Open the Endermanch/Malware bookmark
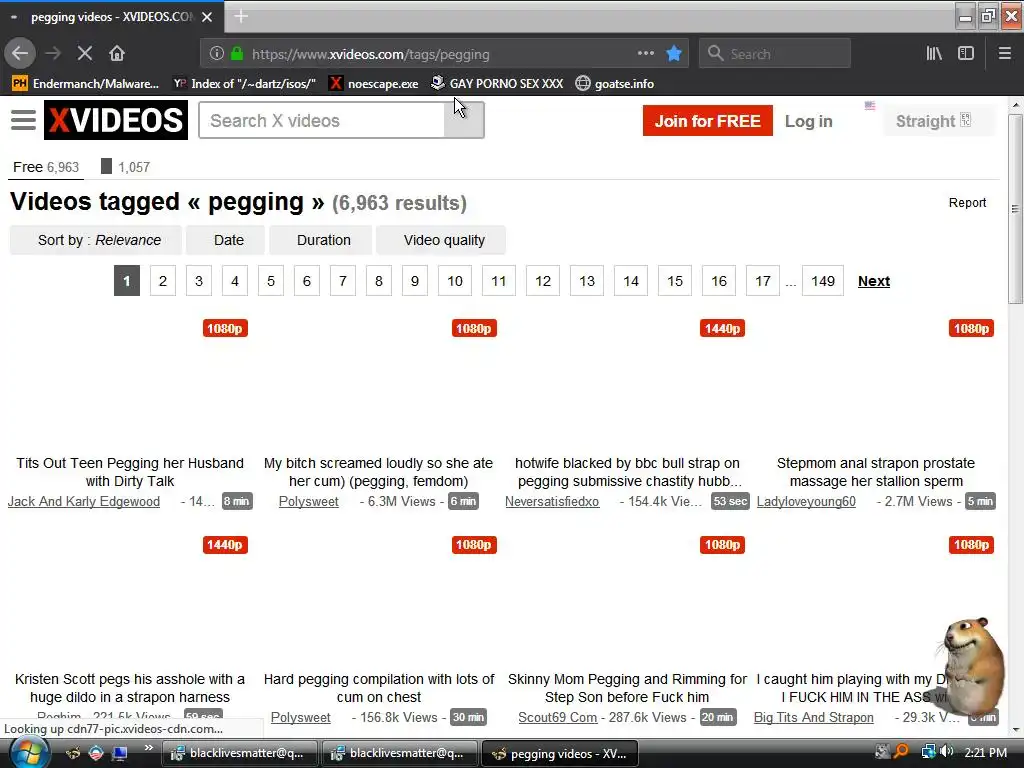The width and height of the screenshot is (1024, 768). (x=86, y=84)
